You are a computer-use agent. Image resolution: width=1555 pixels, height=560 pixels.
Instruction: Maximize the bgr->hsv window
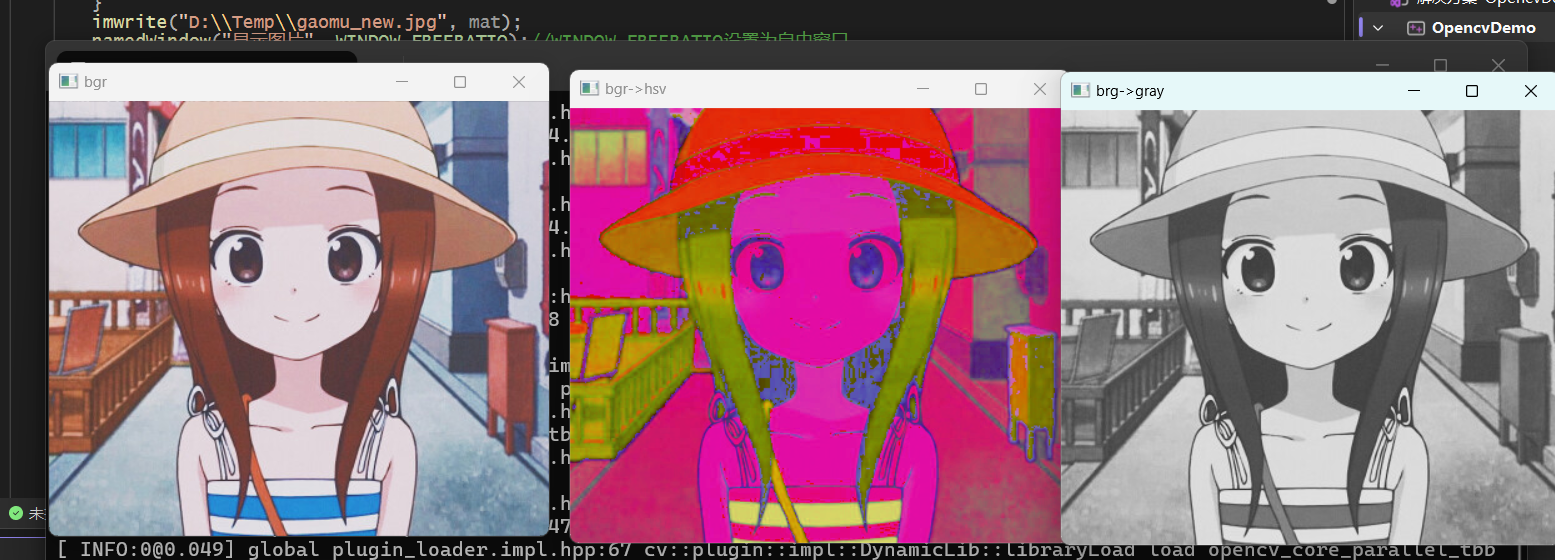[981, 89]
